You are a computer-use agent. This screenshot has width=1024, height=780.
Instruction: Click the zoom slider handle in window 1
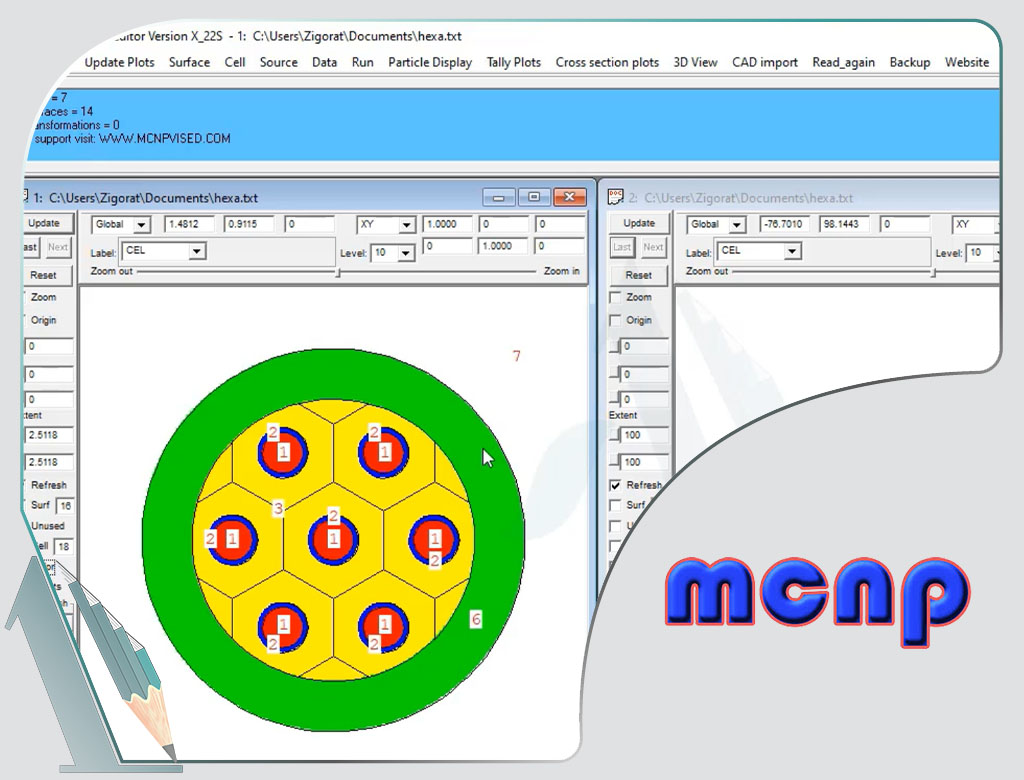pyautogui.click(x=337, y=272)
